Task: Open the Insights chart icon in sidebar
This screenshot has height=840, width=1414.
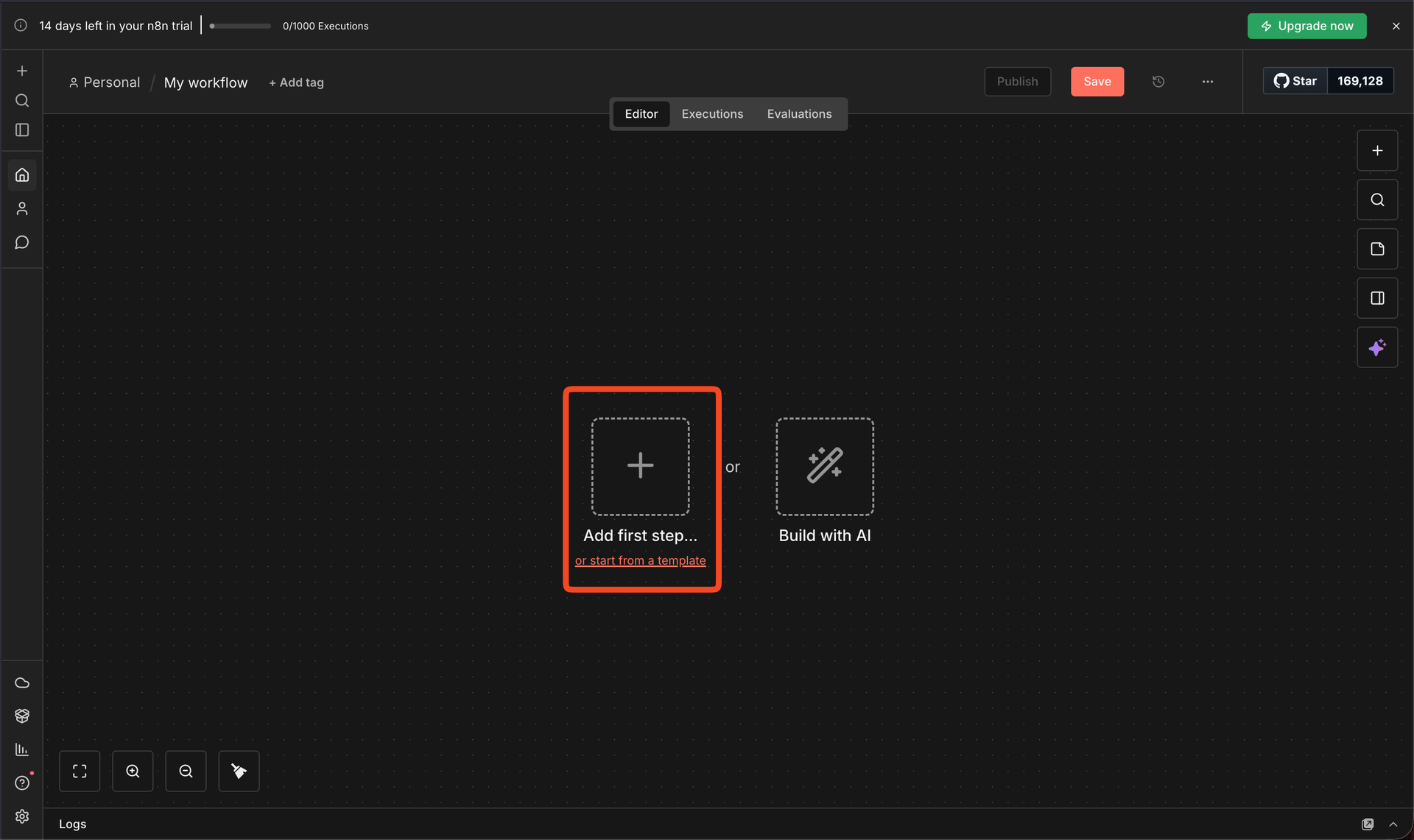Action: click(x=22, y=749)
